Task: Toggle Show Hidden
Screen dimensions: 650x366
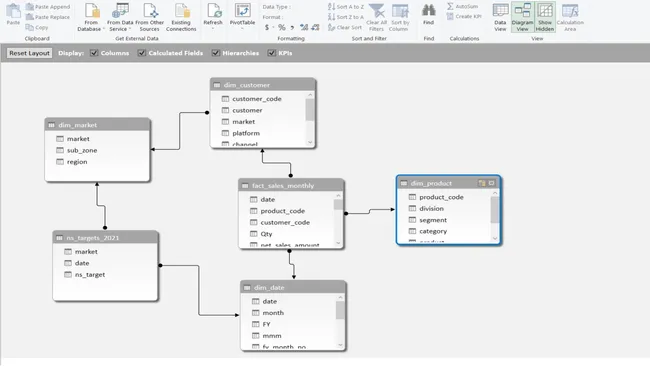Action: tap(545, 17)
